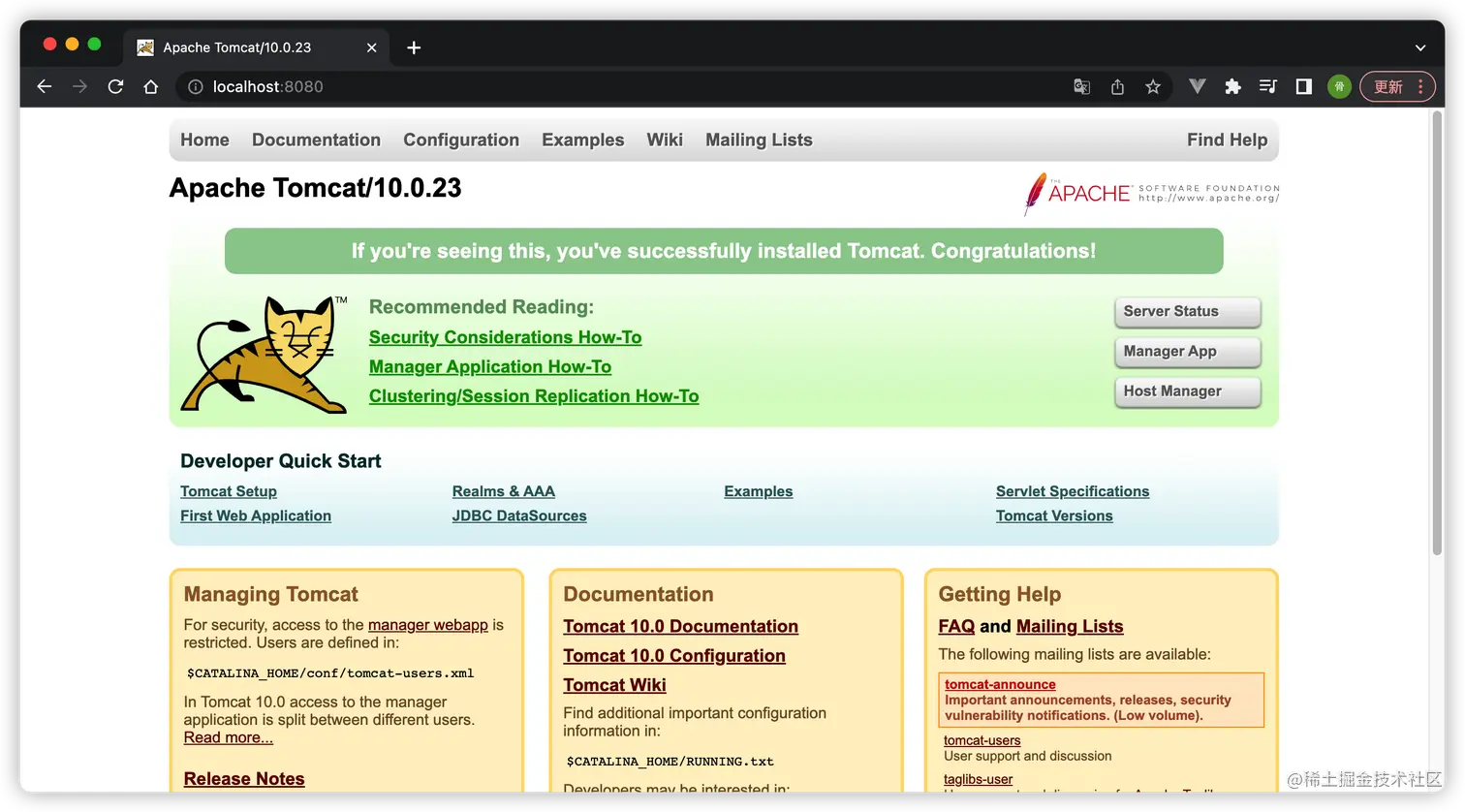
Task: Open the JDBC DataSources link
Action: pos(519,515)
